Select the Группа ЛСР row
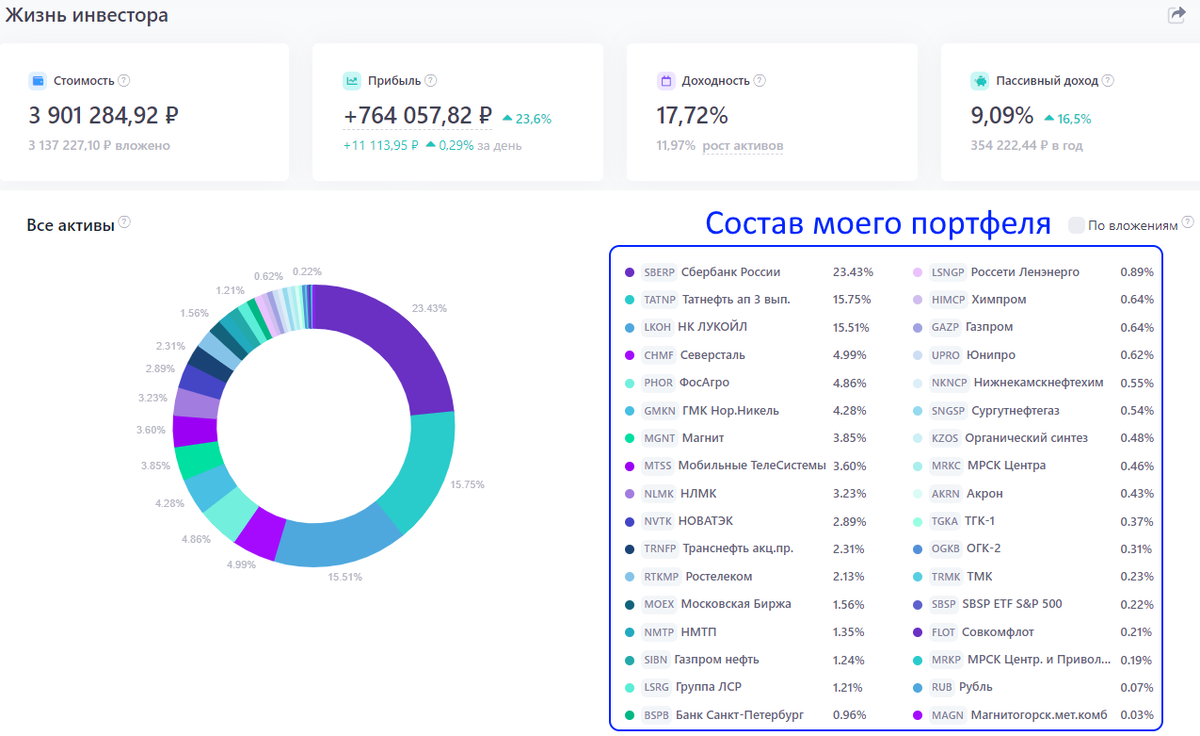Image resolution: width=1200 pixels, height=736 pixels. tap(748, 687)
